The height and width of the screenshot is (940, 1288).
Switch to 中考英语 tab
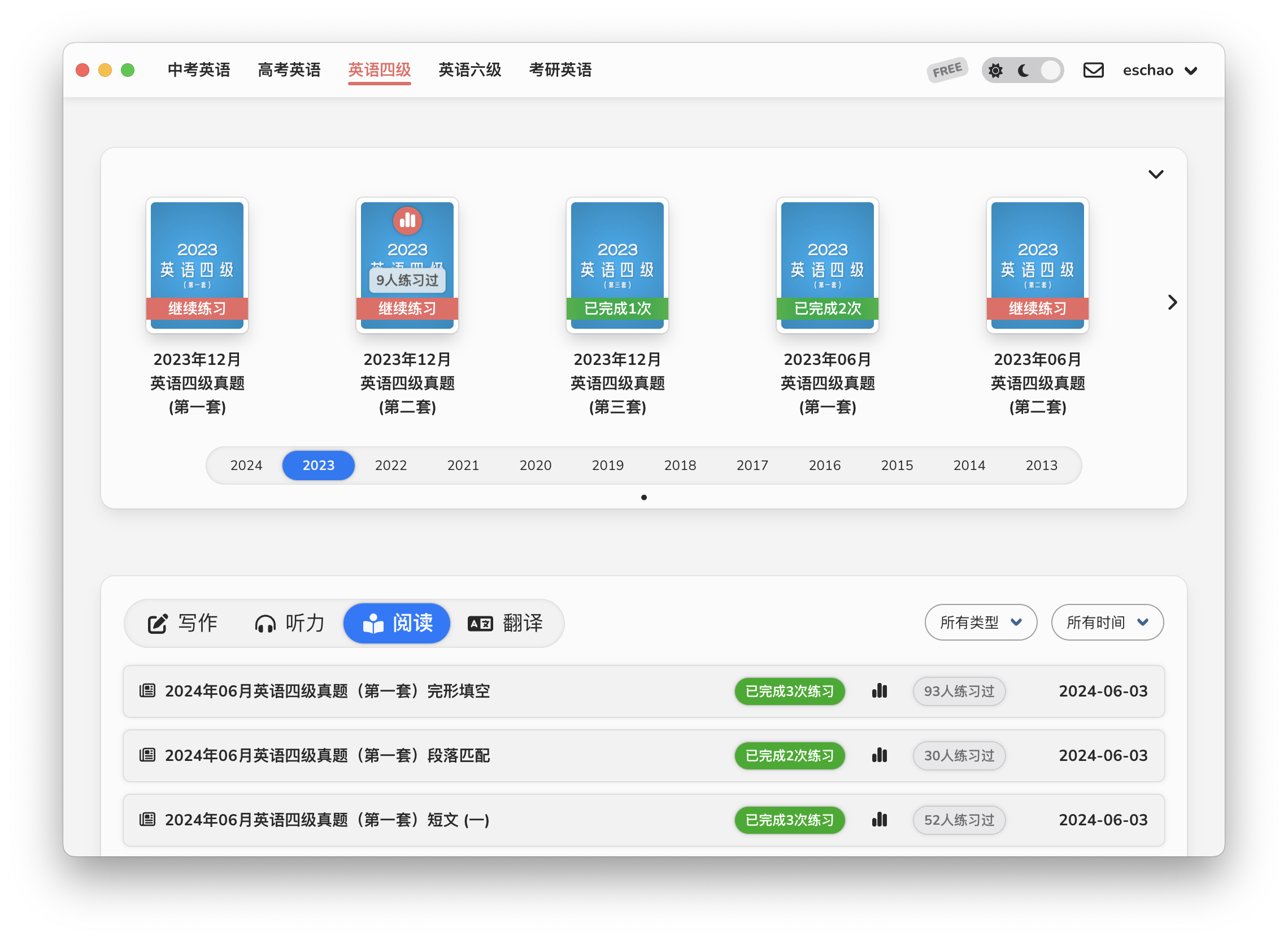pyautogui.click(x=198, y=69)
